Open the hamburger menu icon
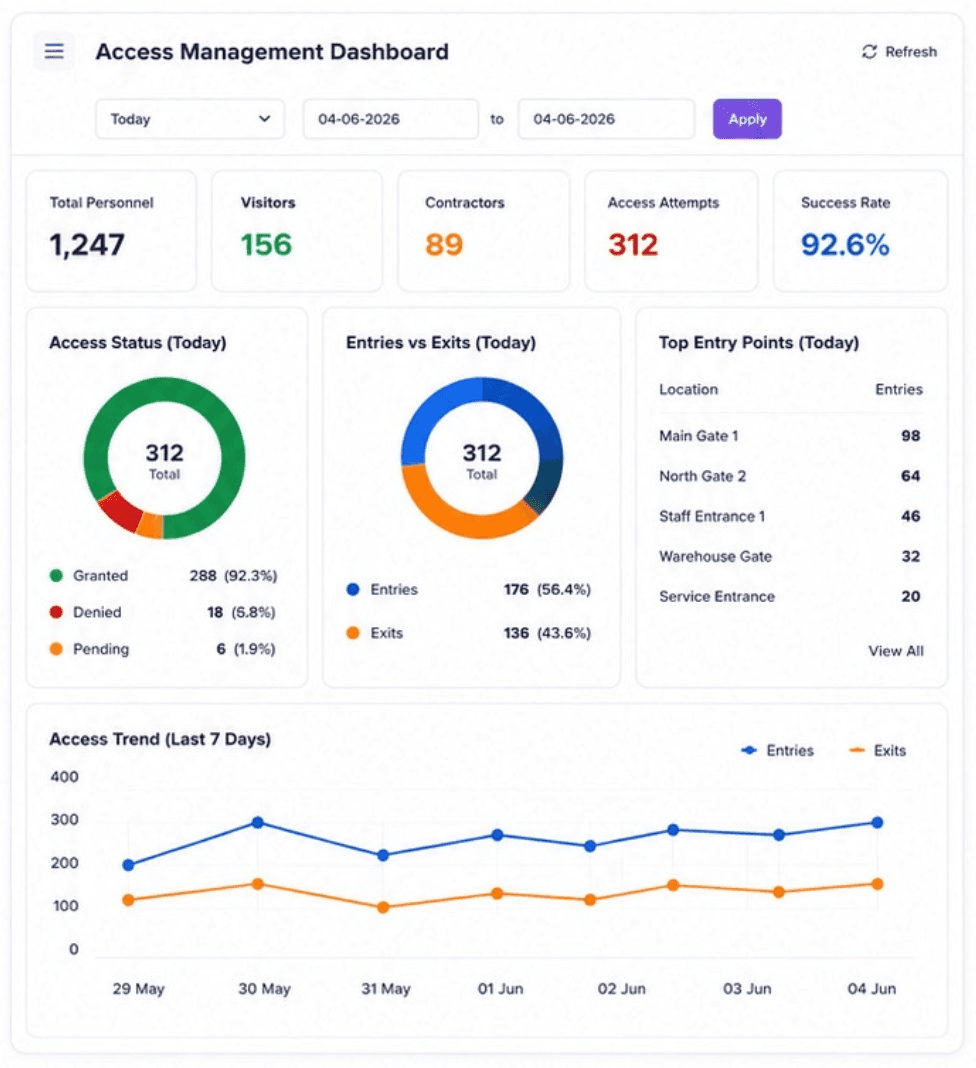Screen dimensions: 976x1068 click(x=54, y=51)
